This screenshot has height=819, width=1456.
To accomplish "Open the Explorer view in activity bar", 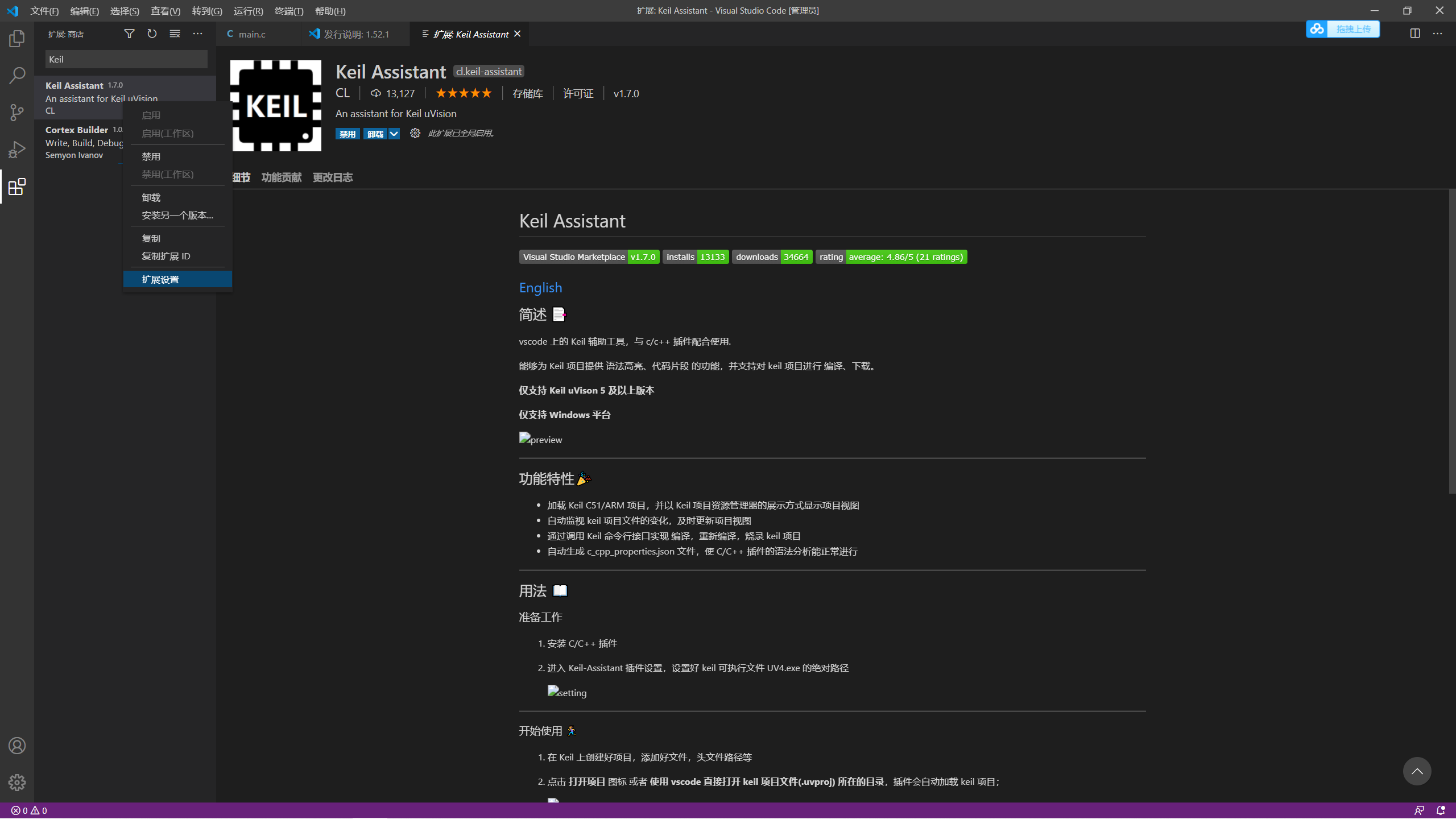I will 17,39.
